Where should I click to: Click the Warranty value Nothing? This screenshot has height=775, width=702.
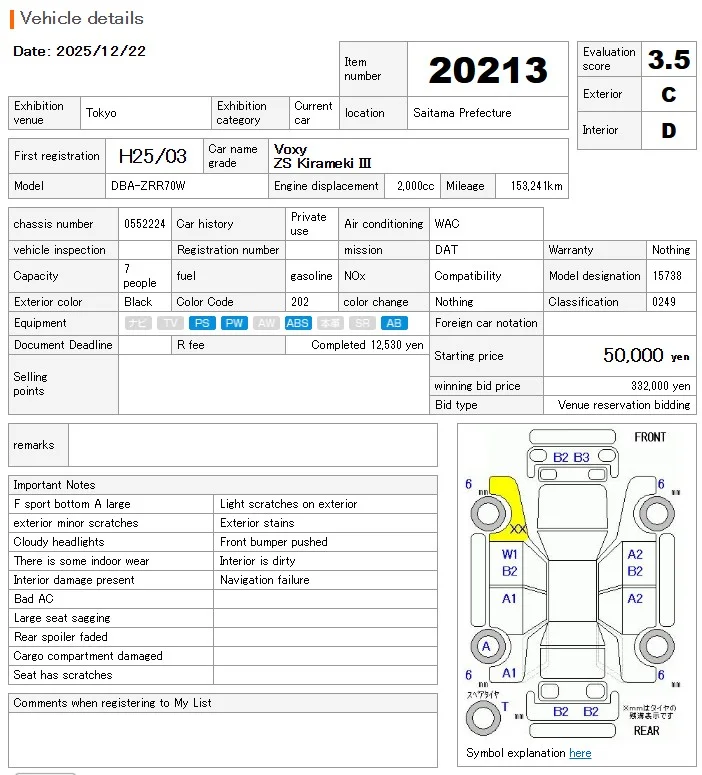671,250
